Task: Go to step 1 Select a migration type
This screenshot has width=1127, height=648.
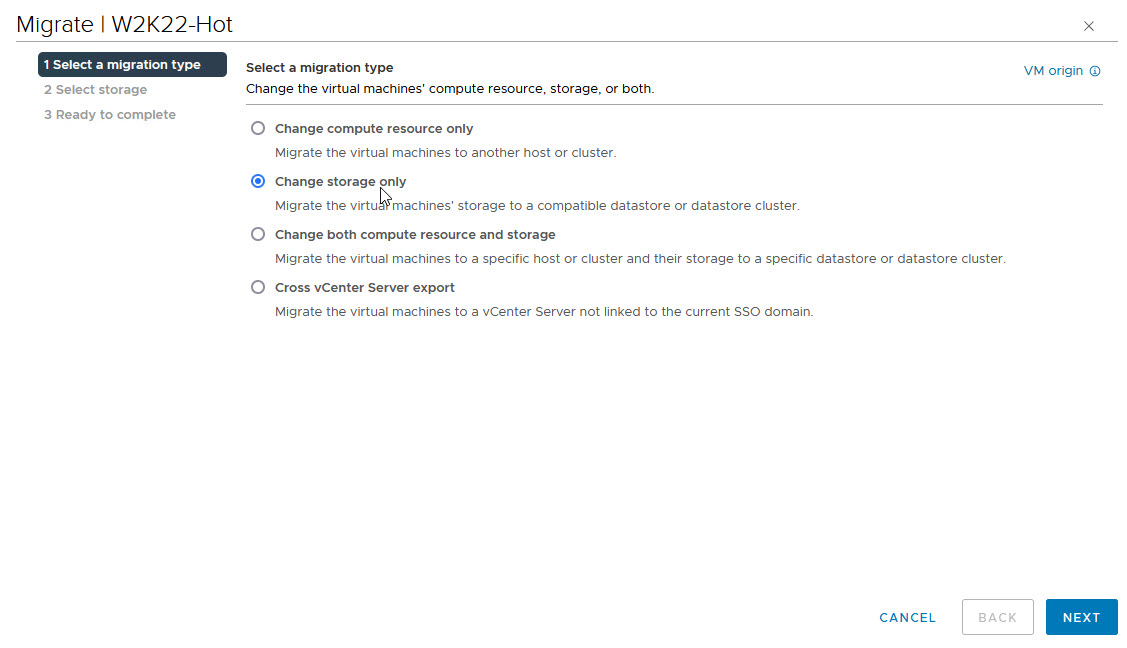Action: pos(132,65)
